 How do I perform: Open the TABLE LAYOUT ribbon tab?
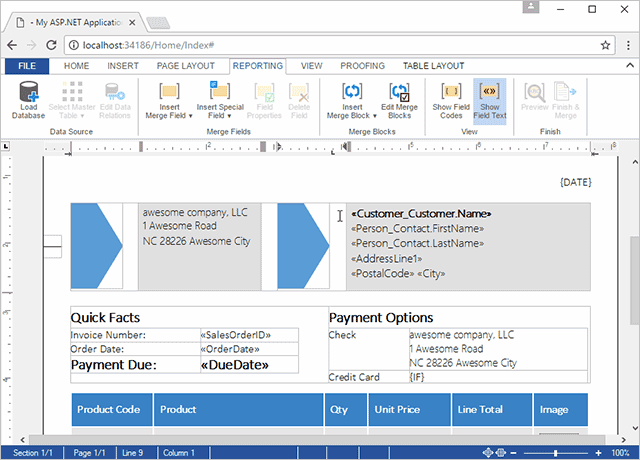[x=433, y=66]
